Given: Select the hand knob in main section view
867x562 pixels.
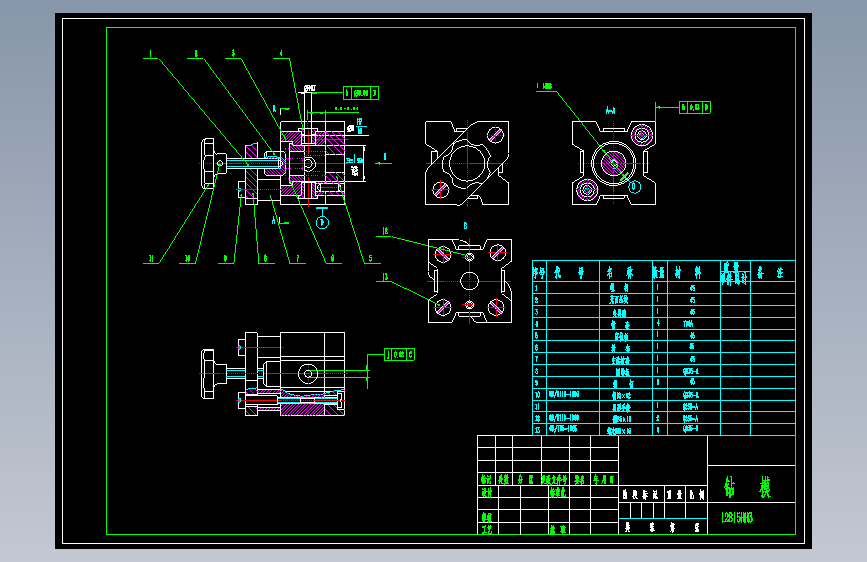Looking at the screenshot, I should [x=208, y=163].
